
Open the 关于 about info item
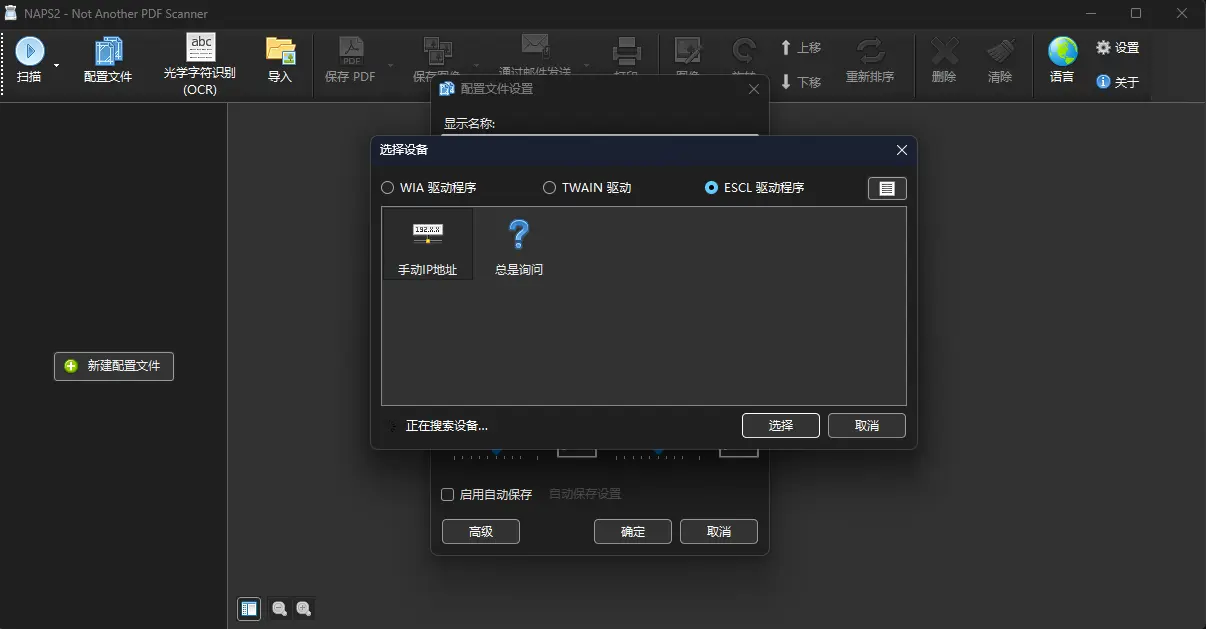1118,82
